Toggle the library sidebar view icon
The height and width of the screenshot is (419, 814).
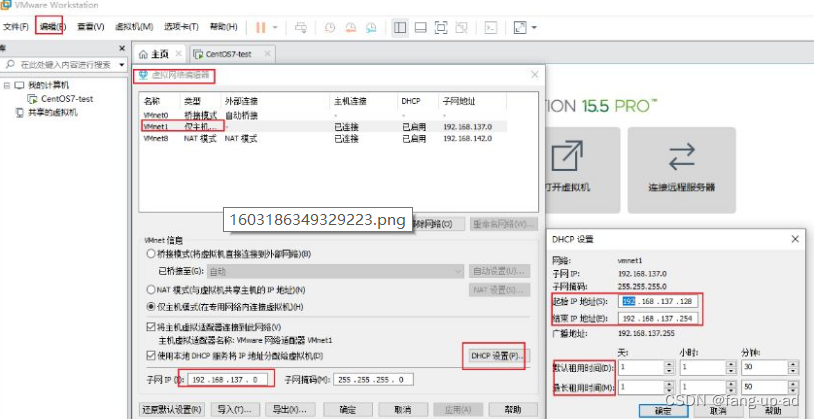click(x=400, y=28)
